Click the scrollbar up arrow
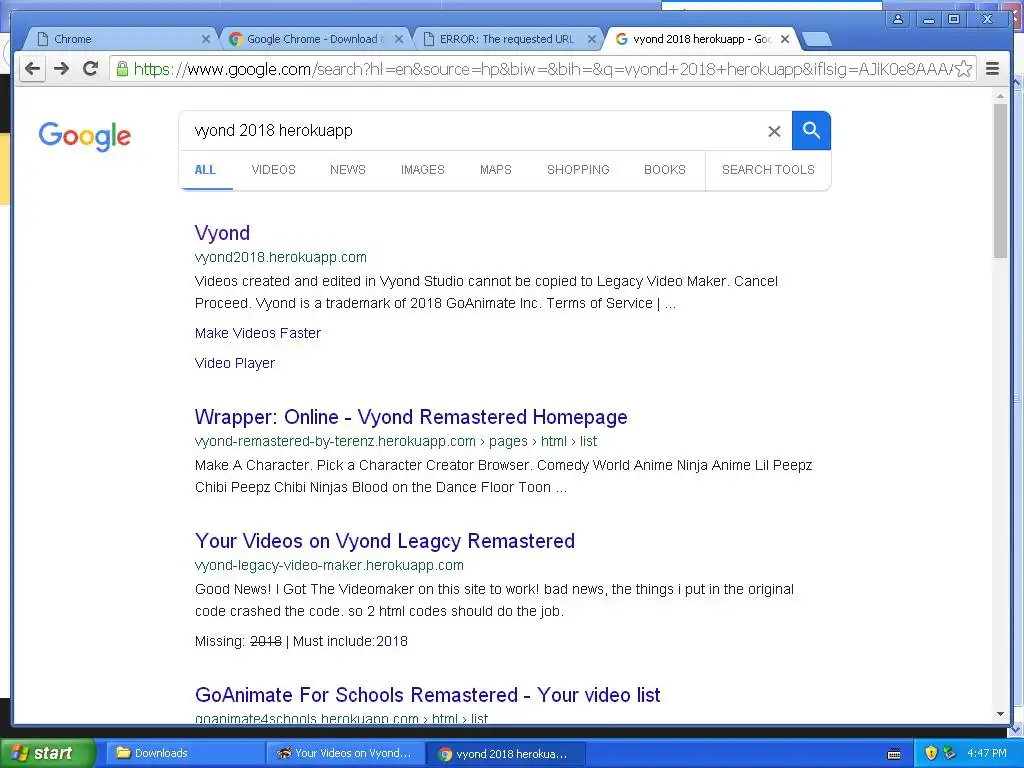 click(1000, 95)
